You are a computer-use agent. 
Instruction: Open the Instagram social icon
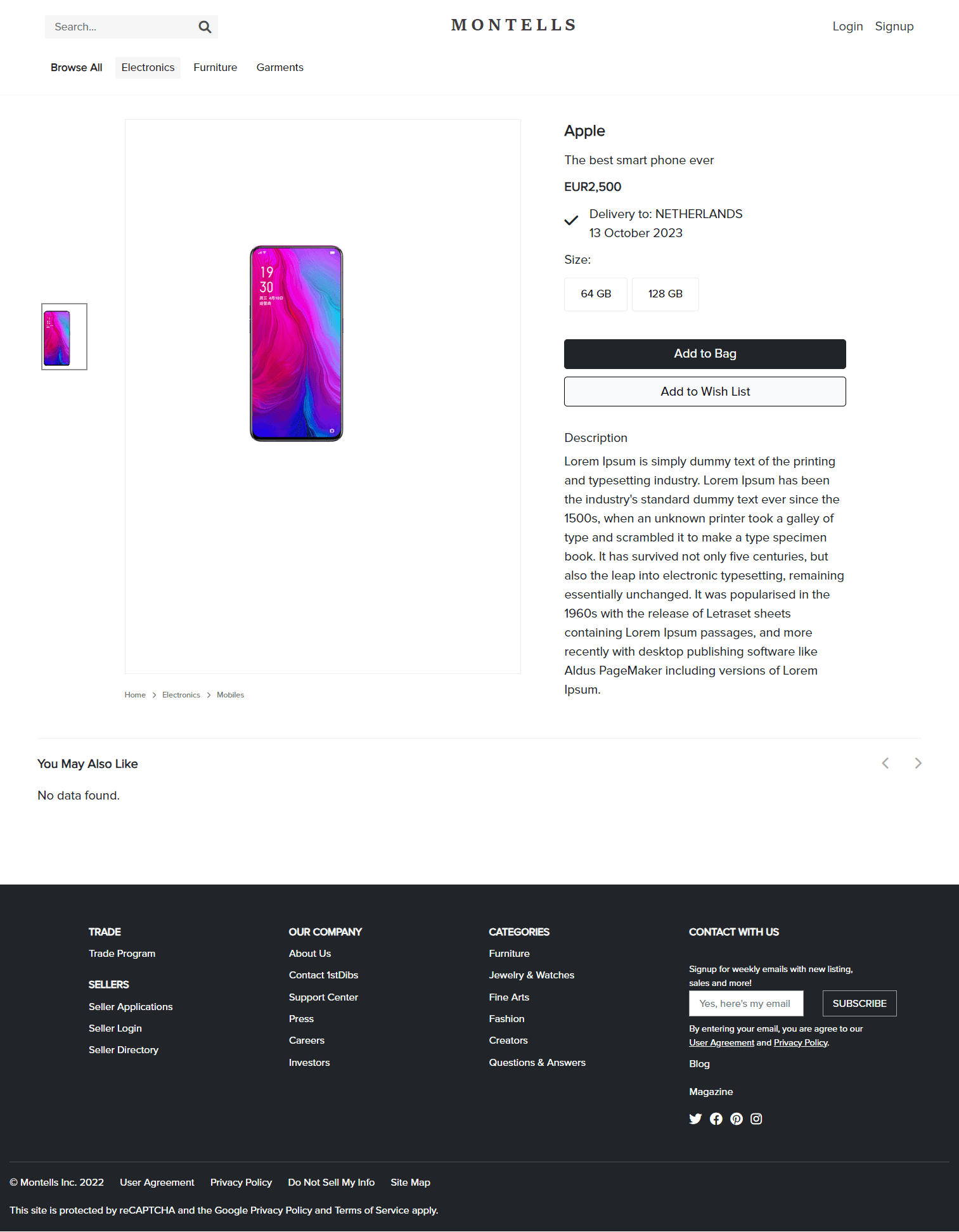pyautogui.click(x=756, y=1119)
